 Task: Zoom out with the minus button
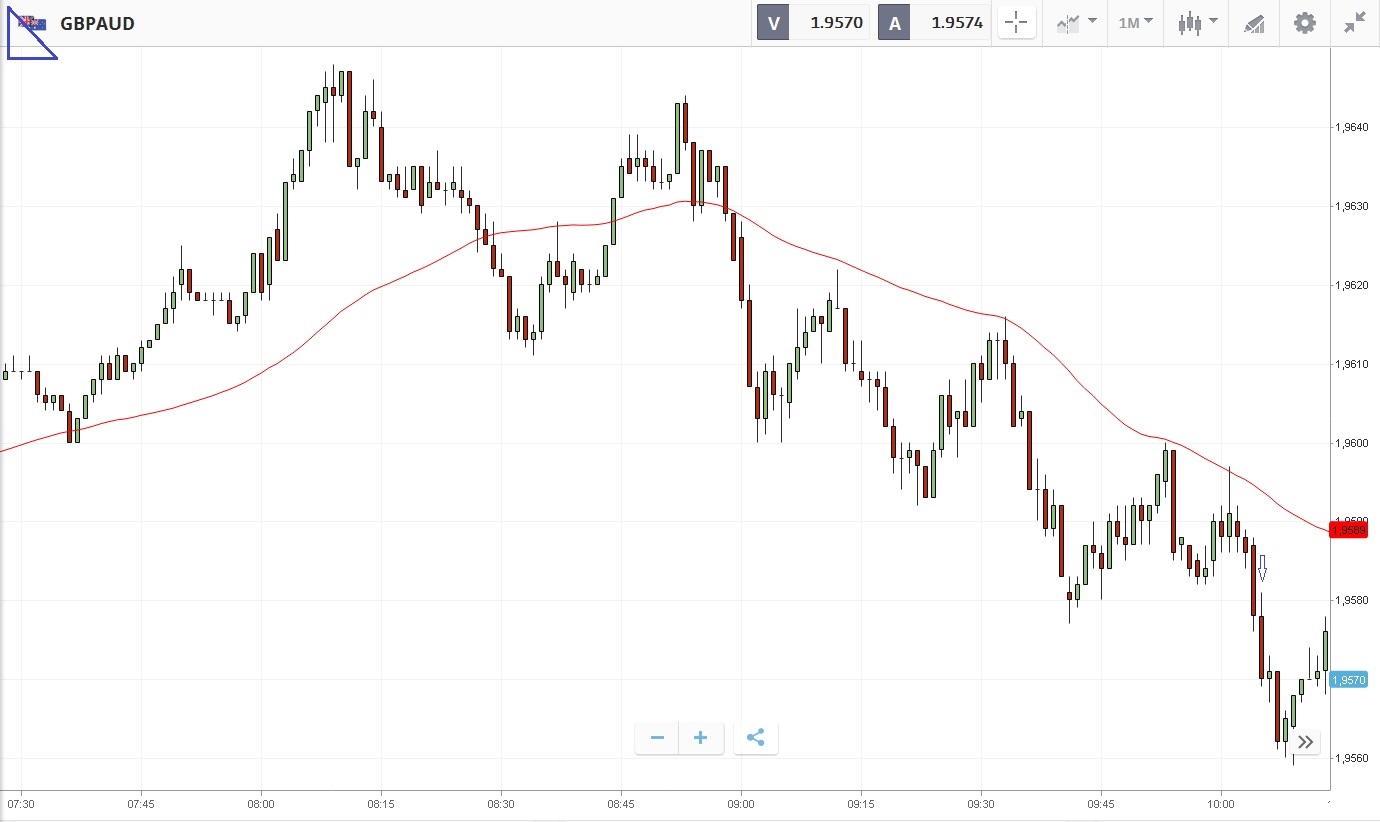tap(657, 738)
